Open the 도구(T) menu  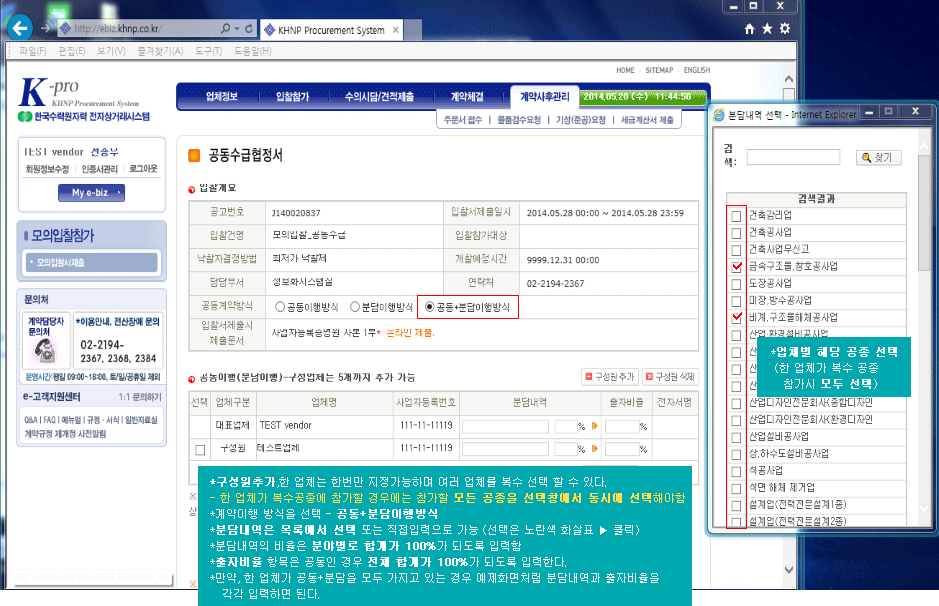click(208, 51)
